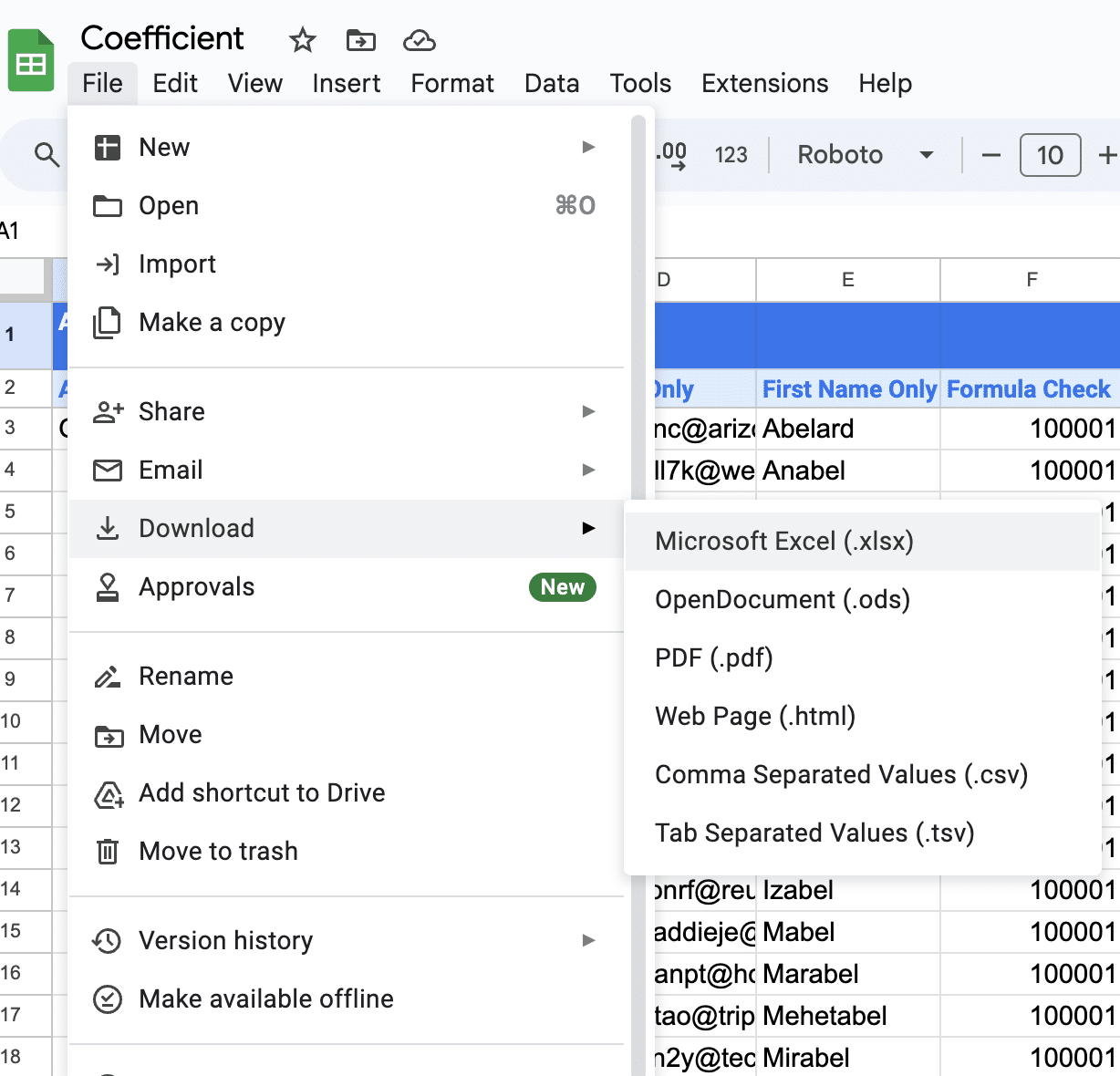Download as PDF (.pdf)
This screenshot has height=1076, width=1120.
pyautogui.click(x=862, y=657)
